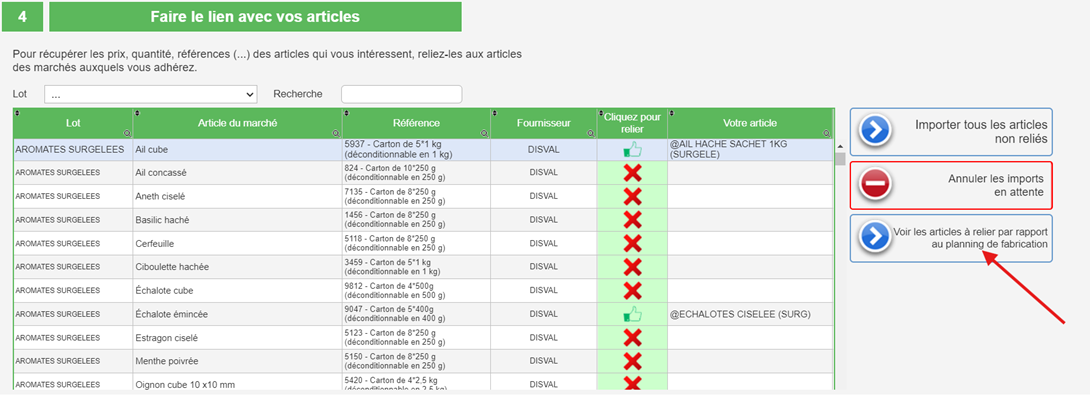Sort by Article du marché column arrows
Screen dimensions: 1090x397
pos(138,113)
